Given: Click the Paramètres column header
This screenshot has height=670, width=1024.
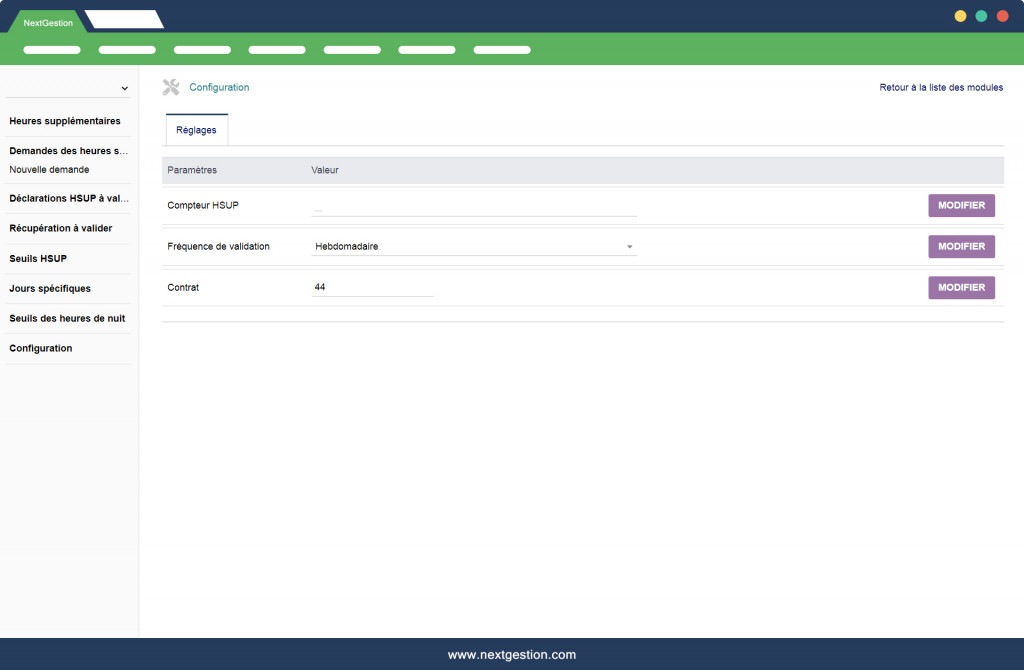Looking at the screenshot, I should (192, 170).
